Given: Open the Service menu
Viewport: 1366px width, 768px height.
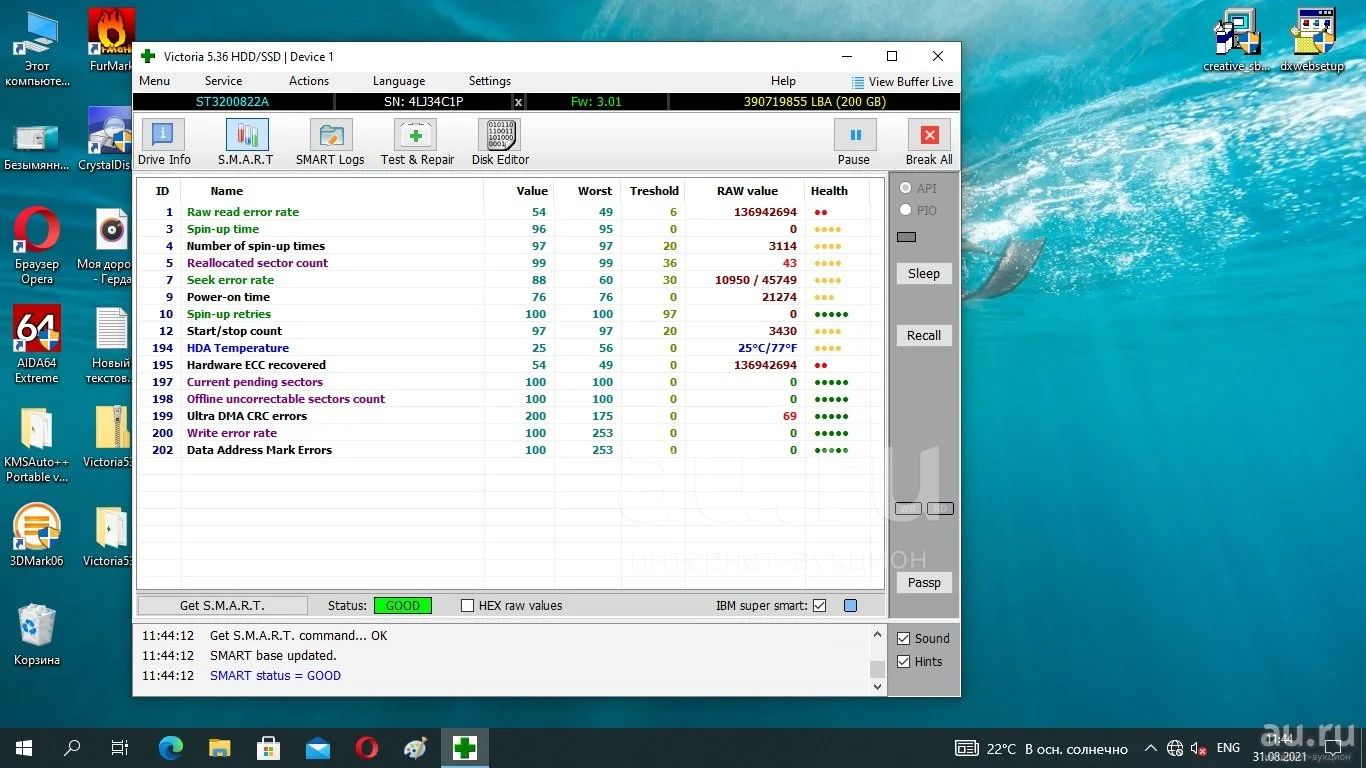Looking at the screenshot, I should pyautogui.click(x=223, y=81).
